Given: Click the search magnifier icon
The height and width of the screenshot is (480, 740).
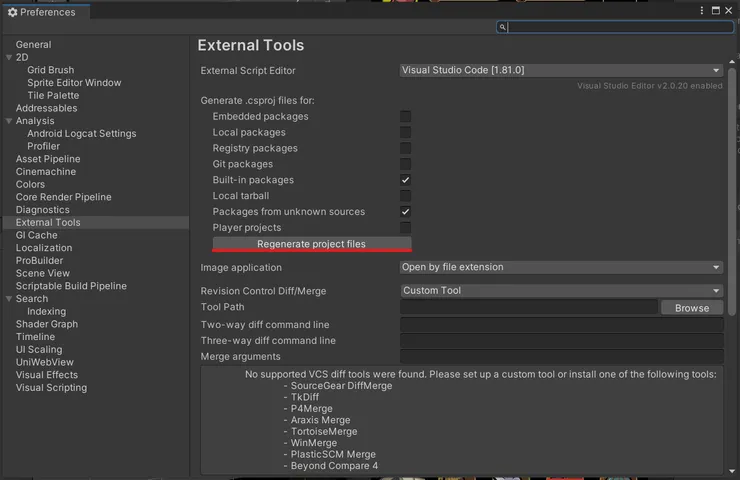Looking at the screenshot, I should 503,28.
